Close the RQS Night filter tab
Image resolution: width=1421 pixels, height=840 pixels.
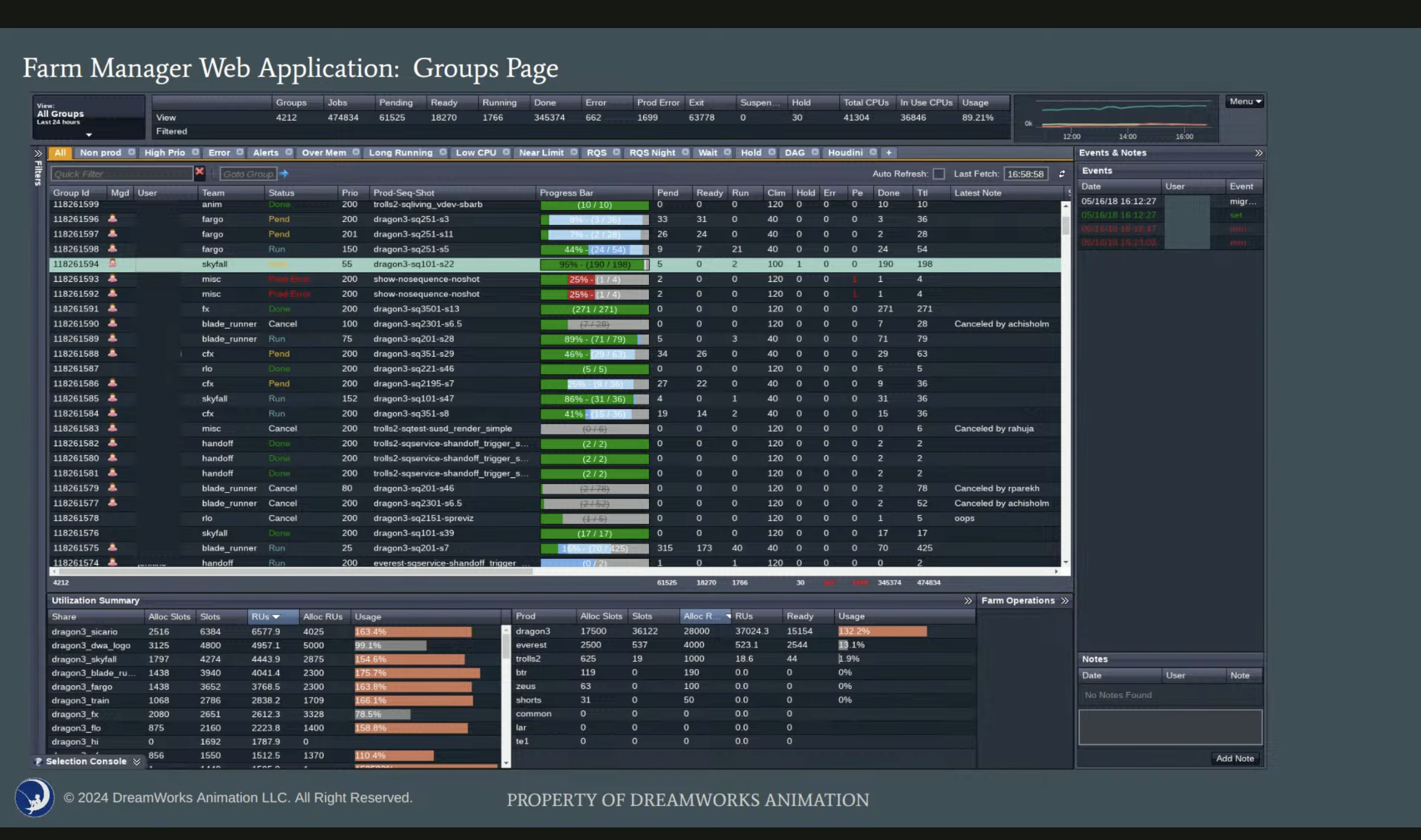pos(685,152)
